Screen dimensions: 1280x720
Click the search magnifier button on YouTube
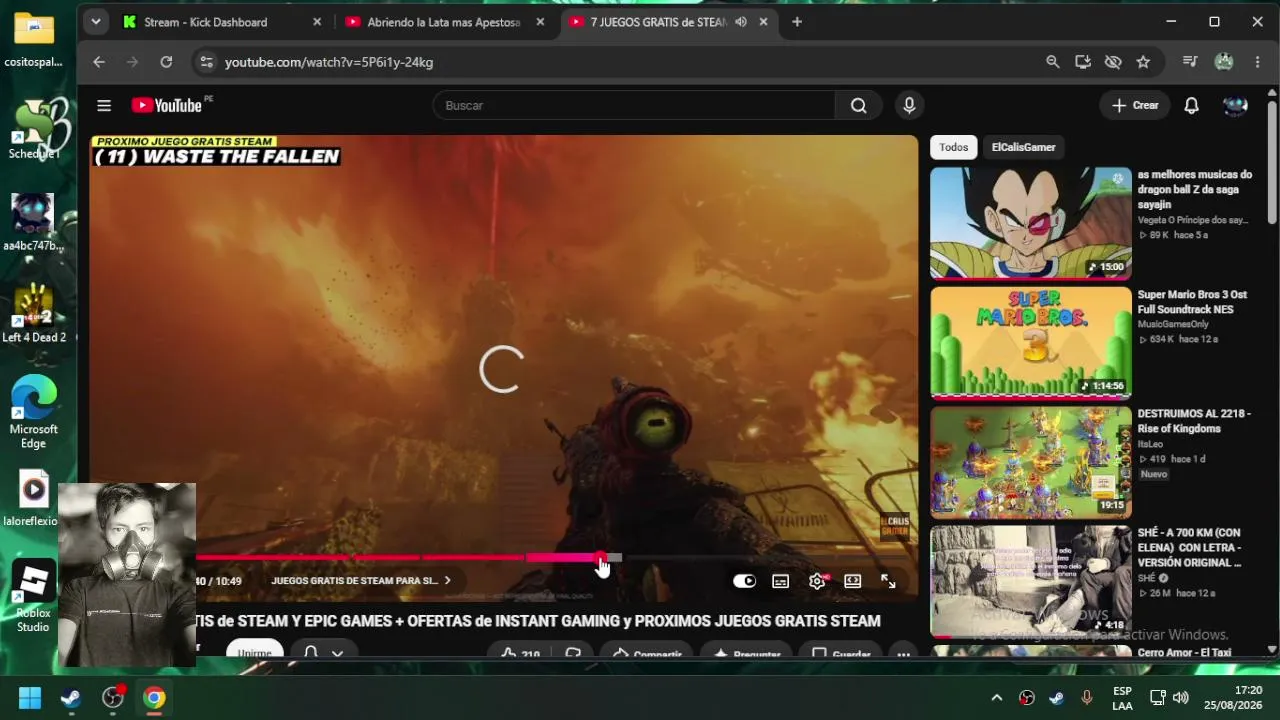(858, 105)
